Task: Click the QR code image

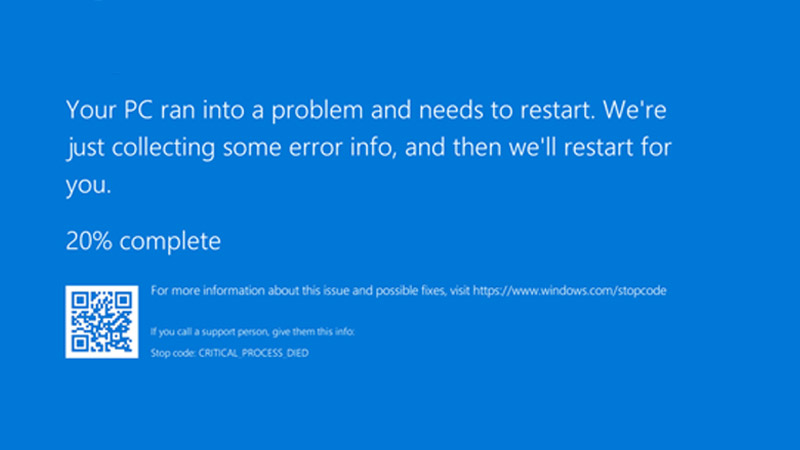Action: coord(101,322)
